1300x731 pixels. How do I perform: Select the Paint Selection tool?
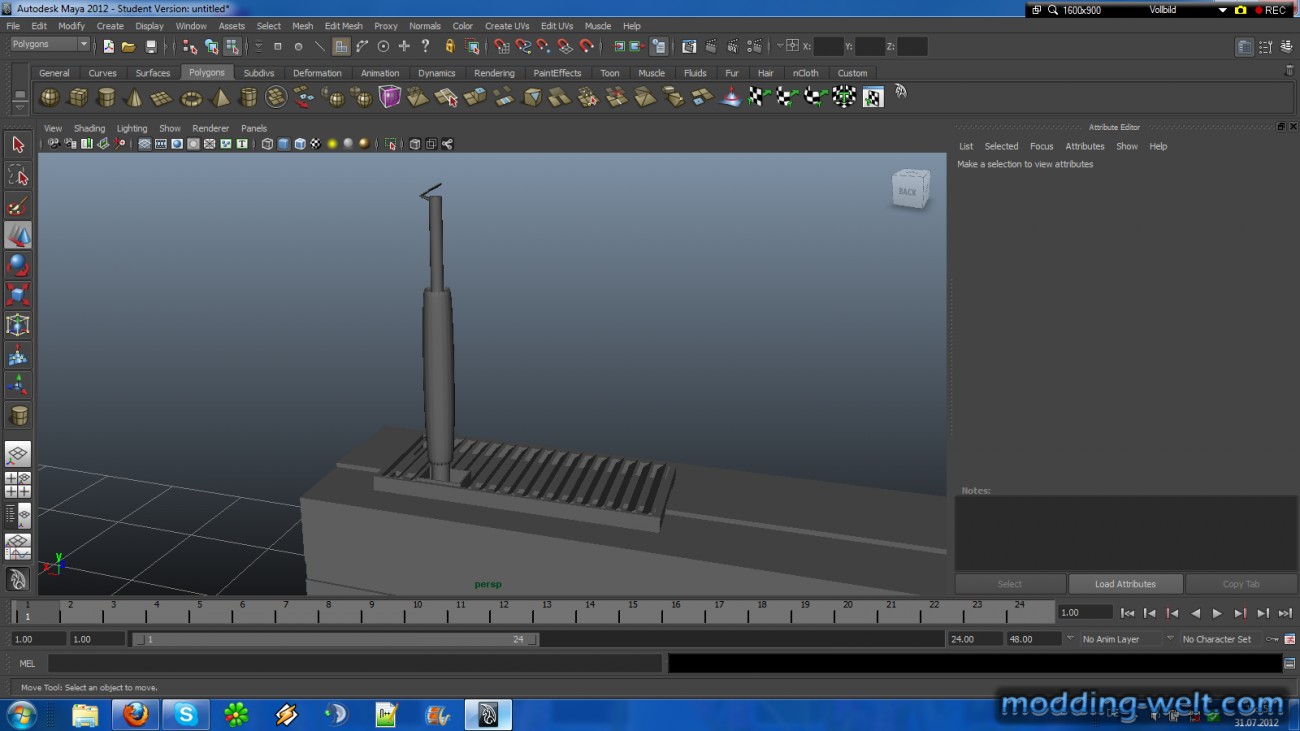point(18,205)
